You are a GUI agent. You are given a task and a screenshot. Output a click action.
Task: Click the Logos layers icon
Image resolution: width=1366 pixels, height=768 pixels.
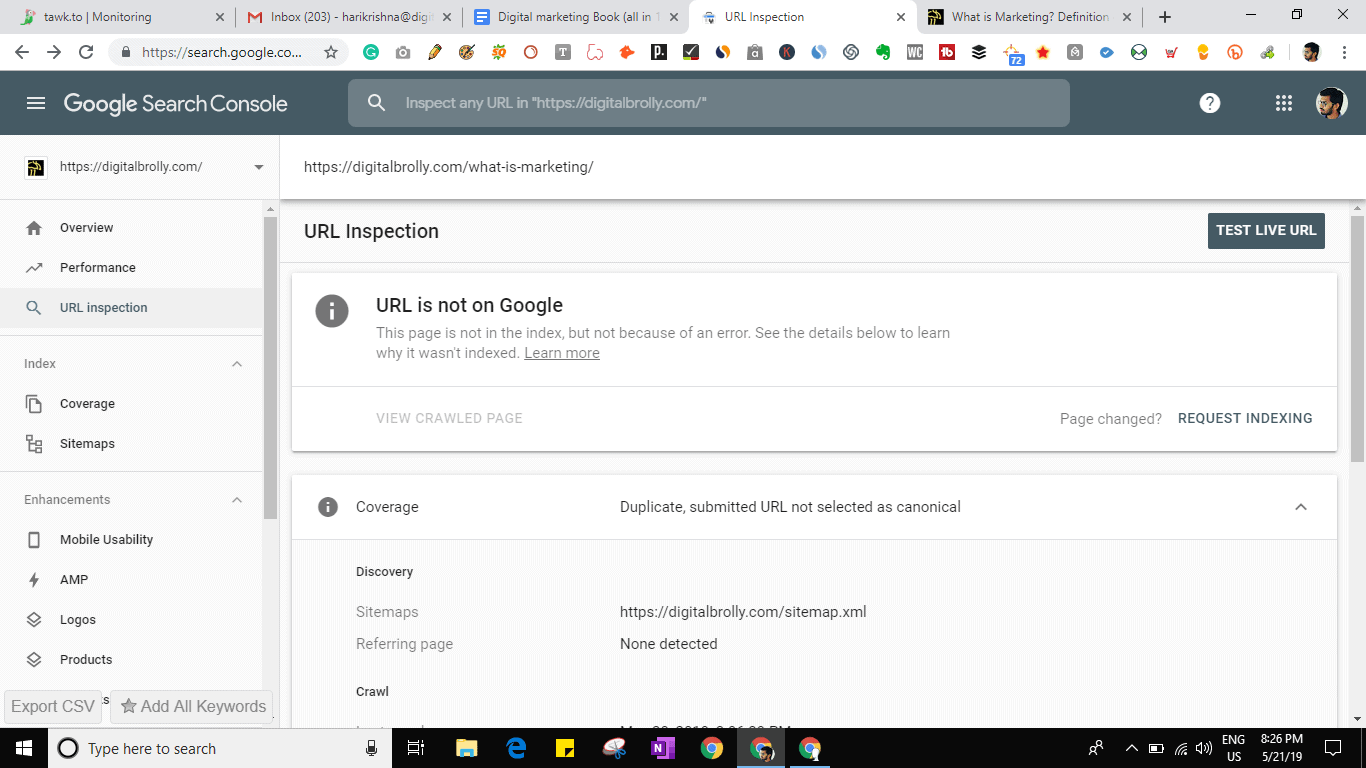click(x=34, y=620)
